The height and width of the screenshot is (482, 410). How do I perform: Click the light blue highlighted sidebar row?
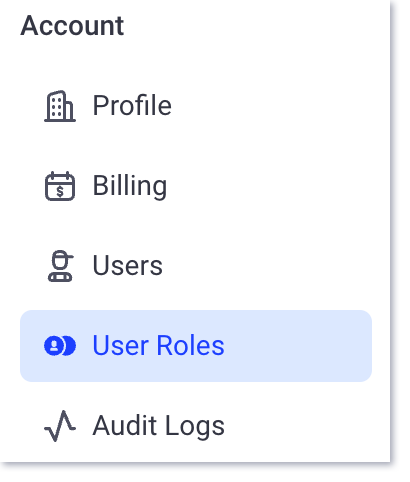(x=196, y=346)
